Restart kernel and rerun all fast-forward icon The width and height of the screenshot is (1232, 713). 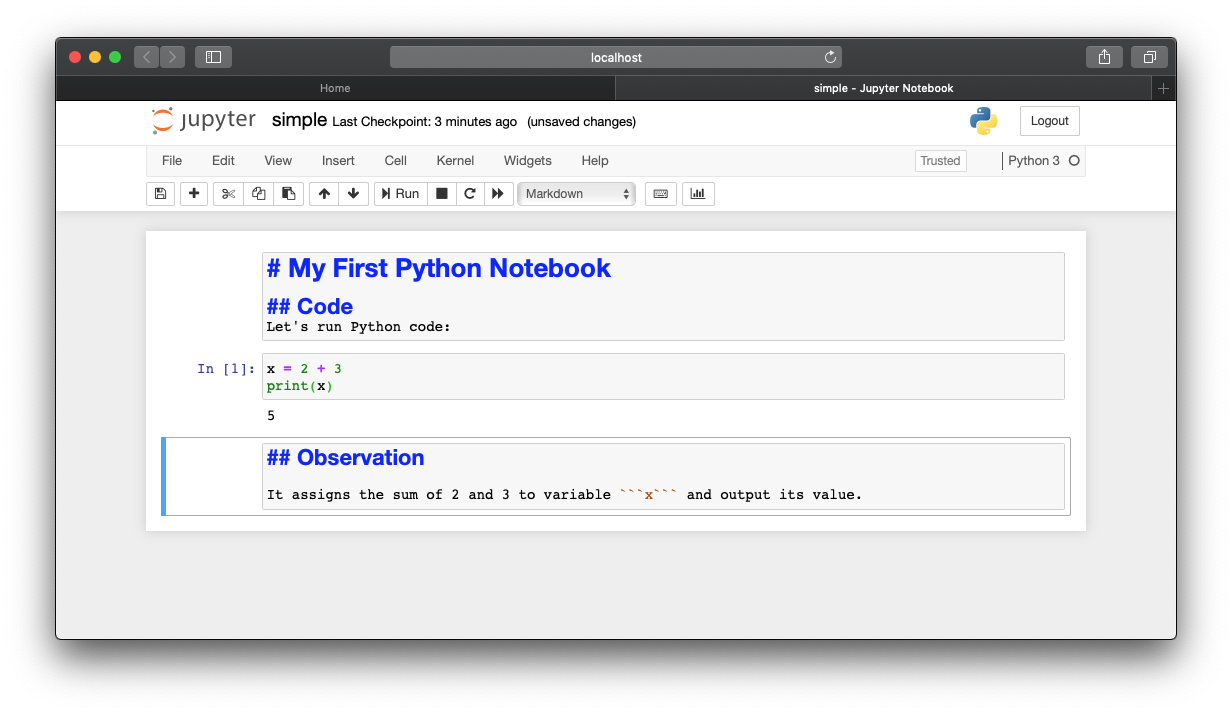(498, 194)
